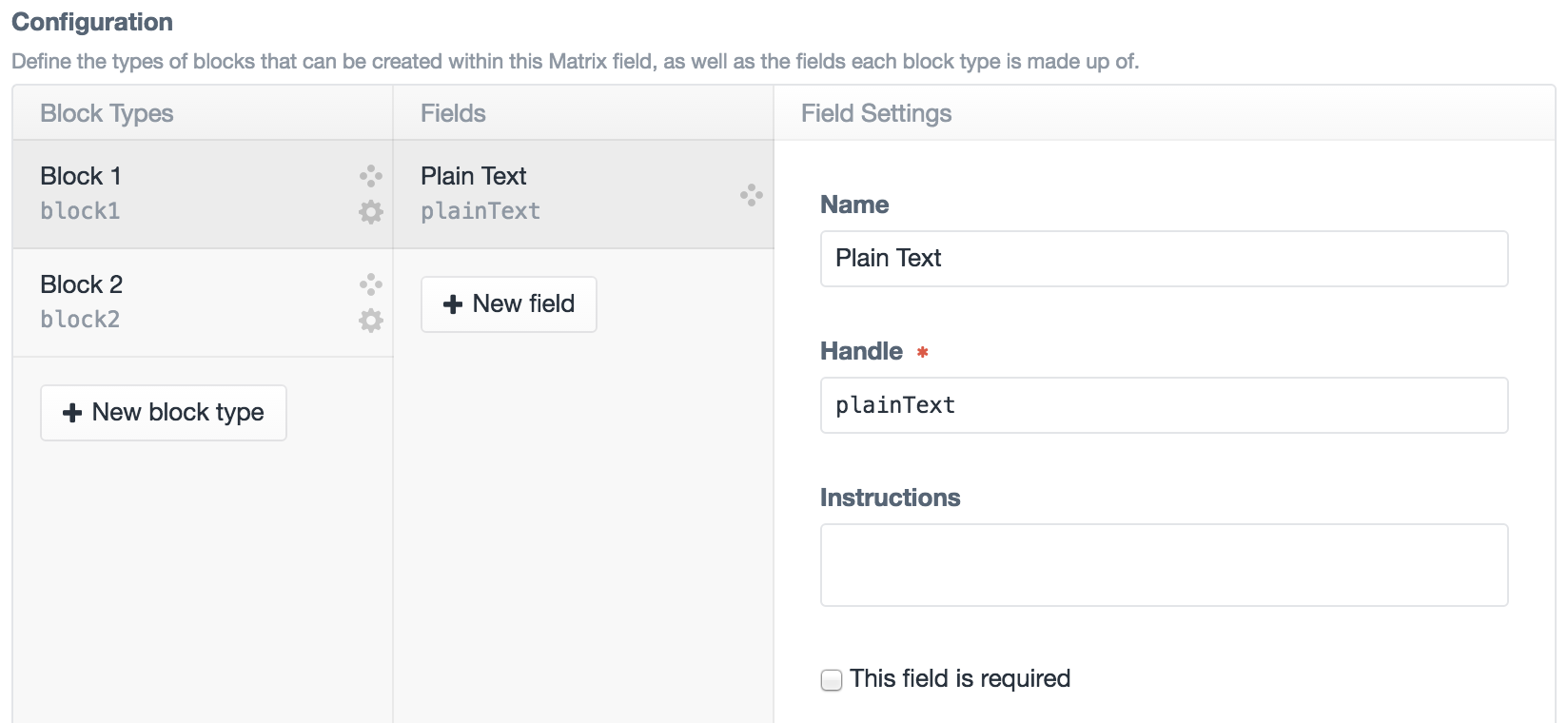Open the Block 1 settings gear
This screenshot has width=1568, height=723.
point(370,212)
